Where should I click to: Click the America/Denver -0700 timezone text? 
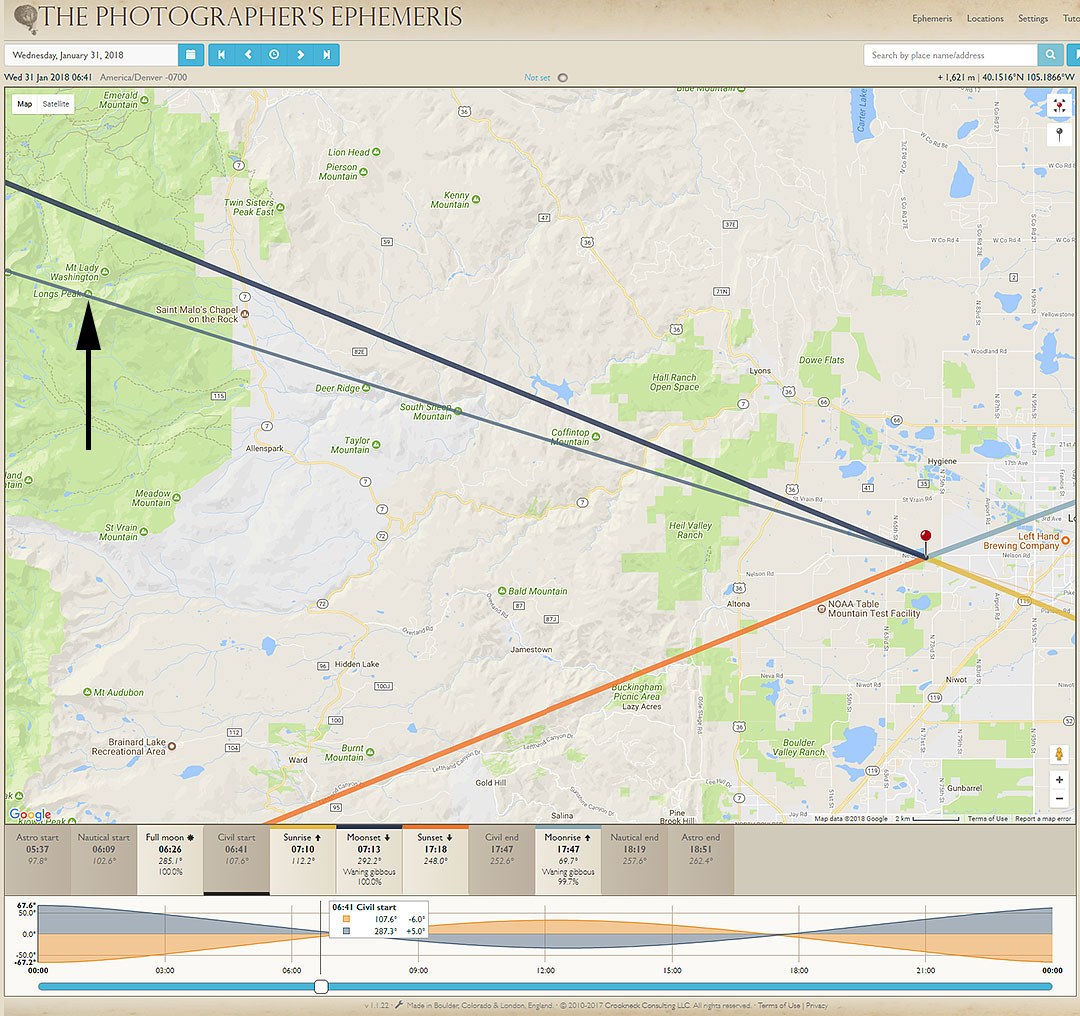143,77
